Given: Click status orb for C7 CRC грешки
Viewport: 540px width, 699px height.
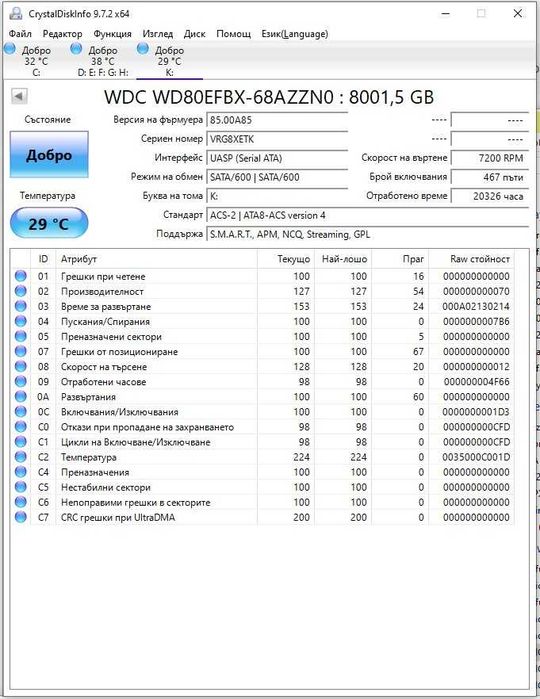Looking at the screenshot, I should click(21, 517).
